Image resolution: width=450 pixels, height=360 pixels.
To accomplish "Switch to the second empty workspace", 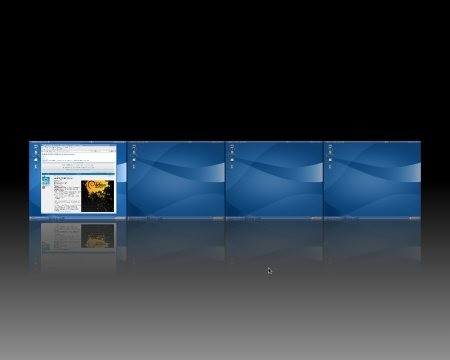I will pos(176,181).
